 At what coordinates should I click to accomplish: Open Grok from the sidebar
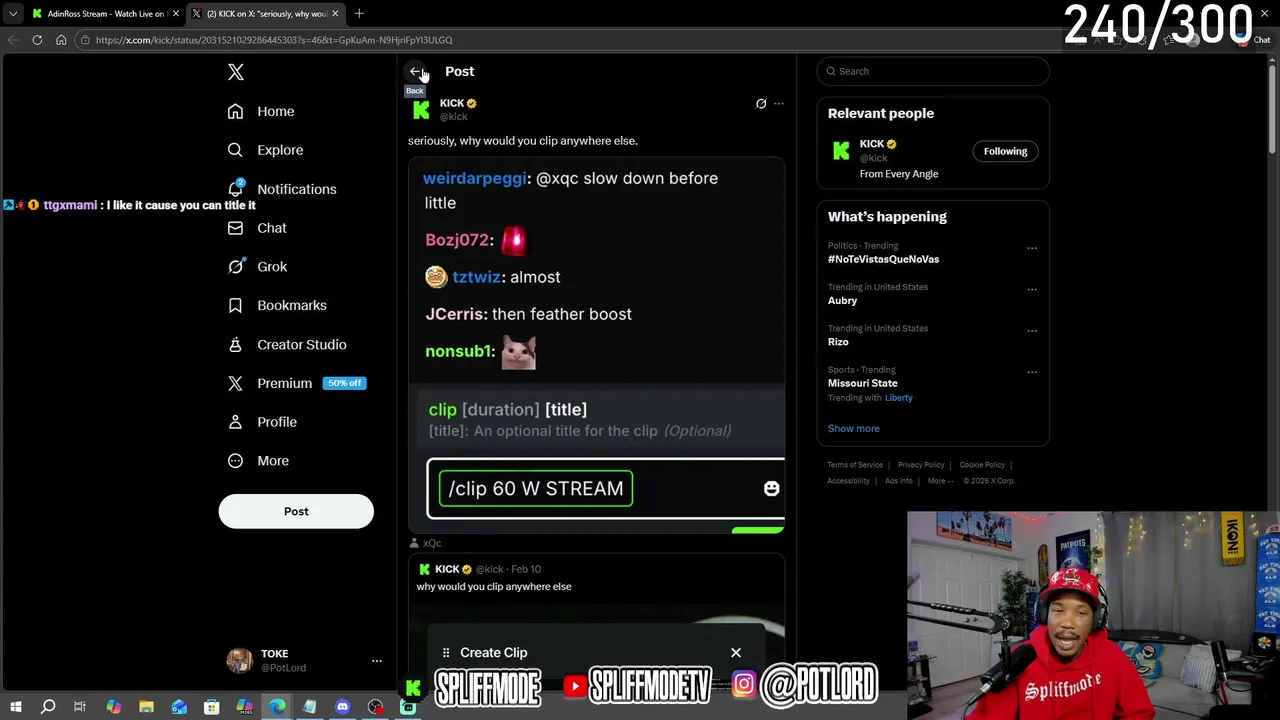point(257,267)
